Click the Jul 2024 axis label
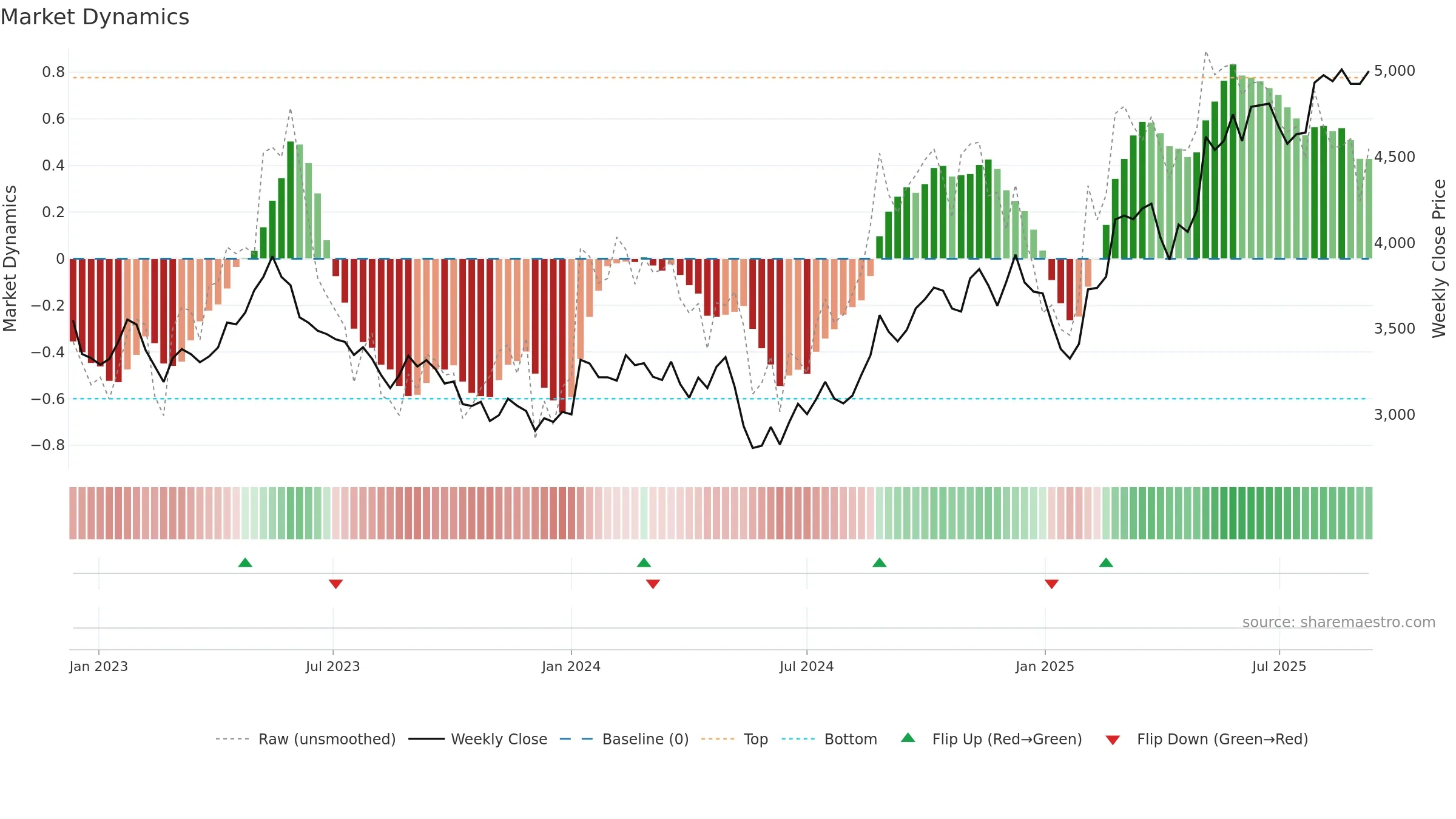Viewport: 1456px width, 819px height. click(x=807, y=666)
